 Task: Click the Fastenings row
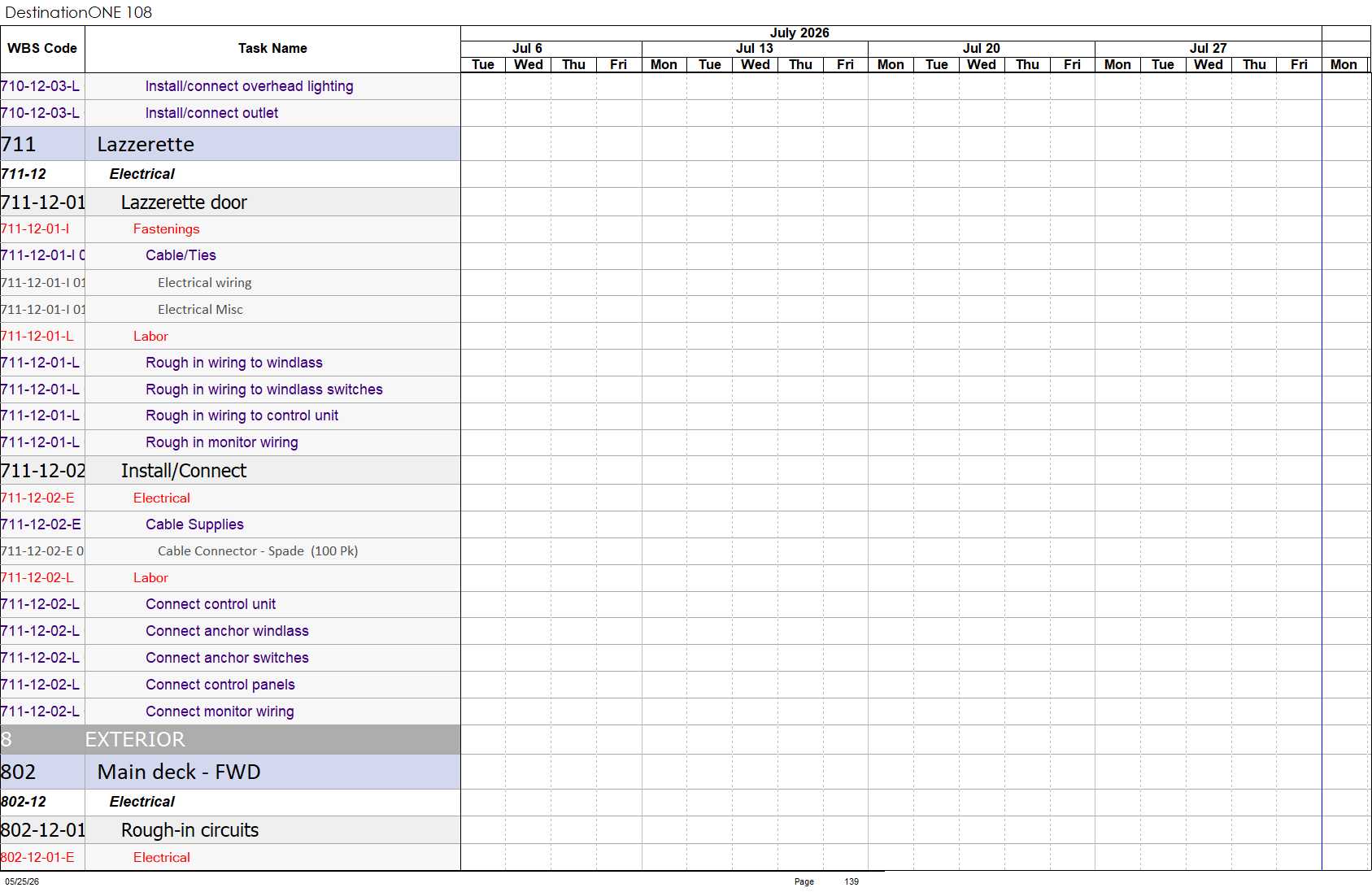tap(230, 229)
